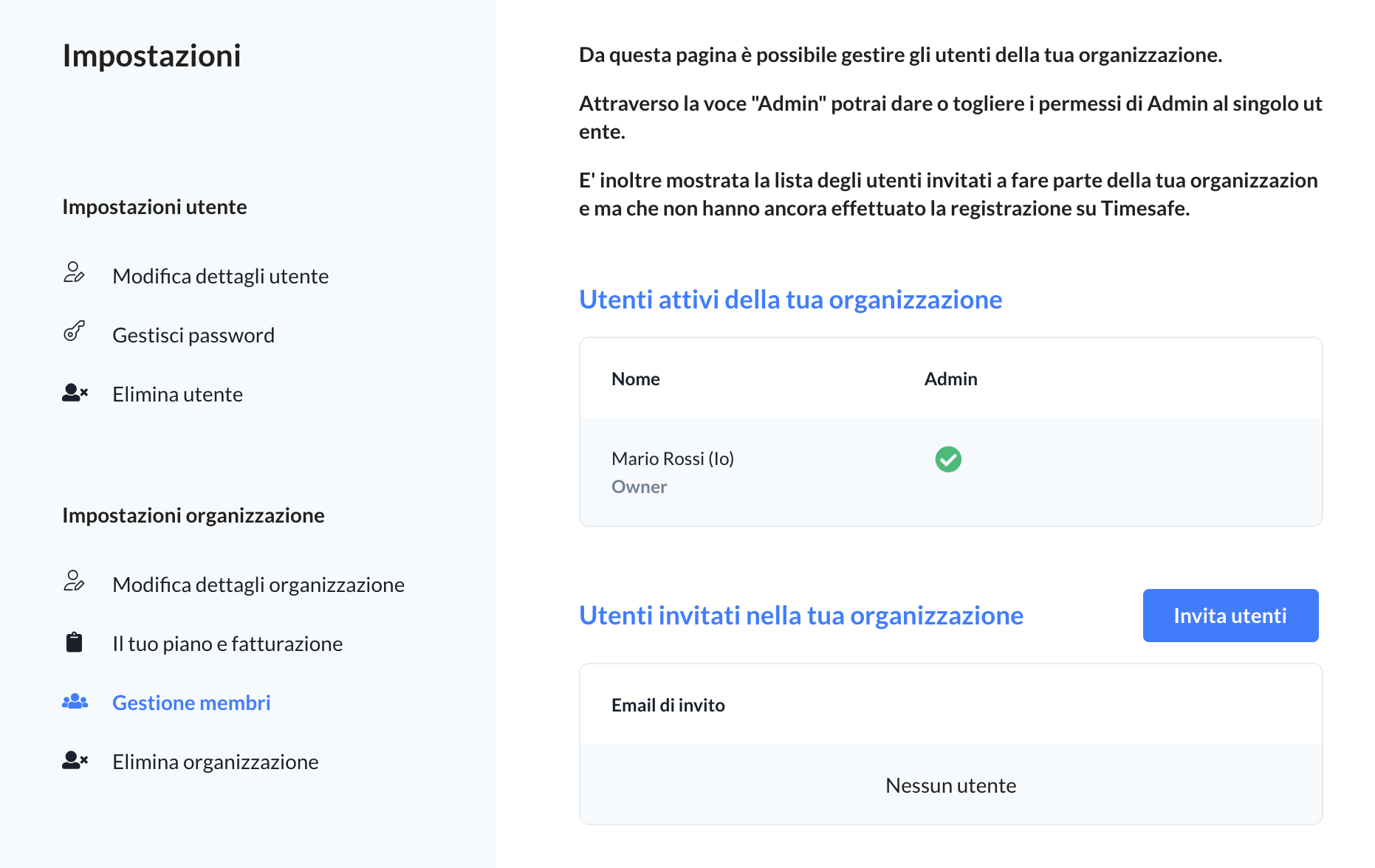Click the Admin column header
The width and height of the screenshot is (1375, 868).
coord(950,379)
